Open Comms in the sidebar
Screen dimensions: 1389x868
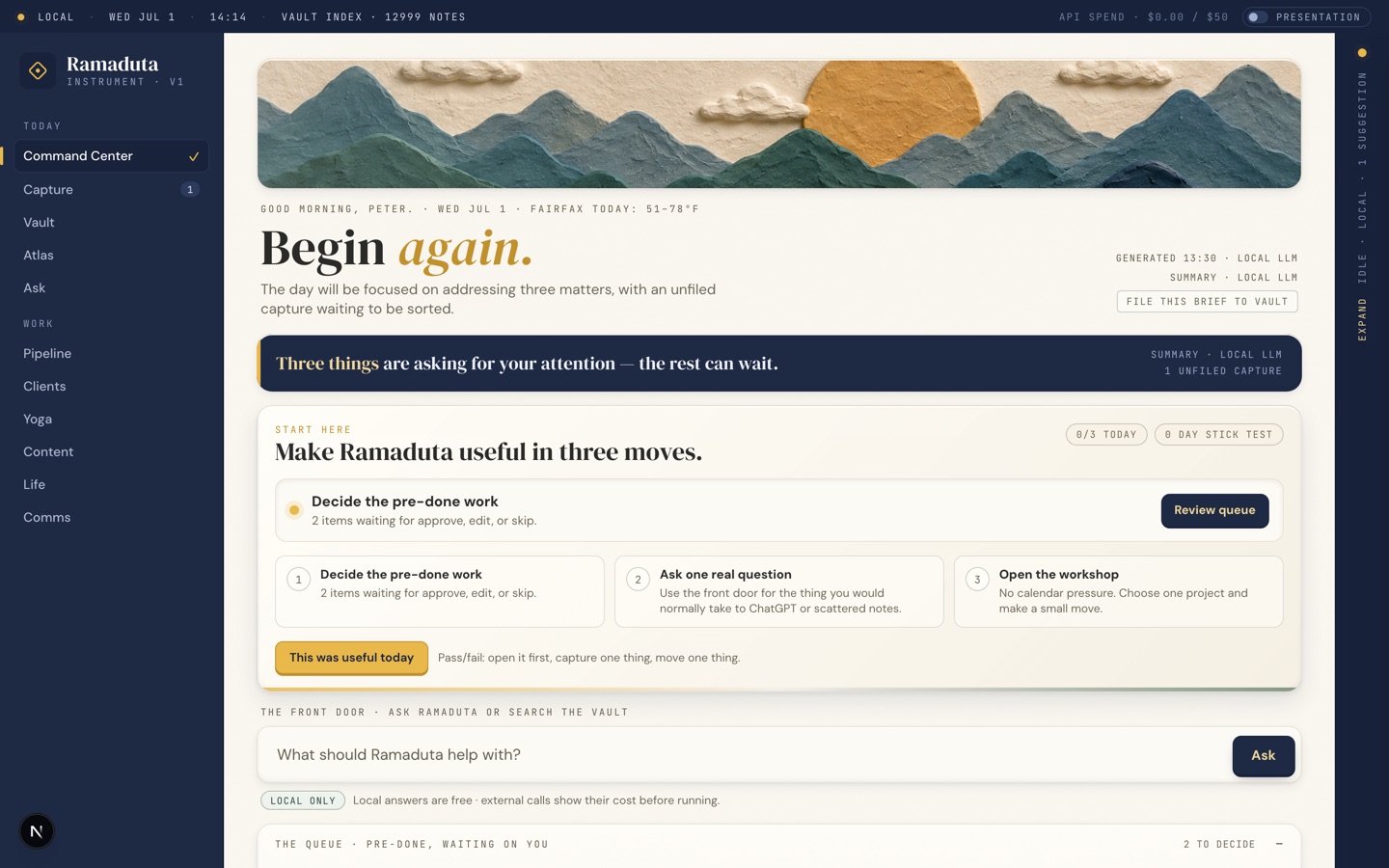point(111,518)
